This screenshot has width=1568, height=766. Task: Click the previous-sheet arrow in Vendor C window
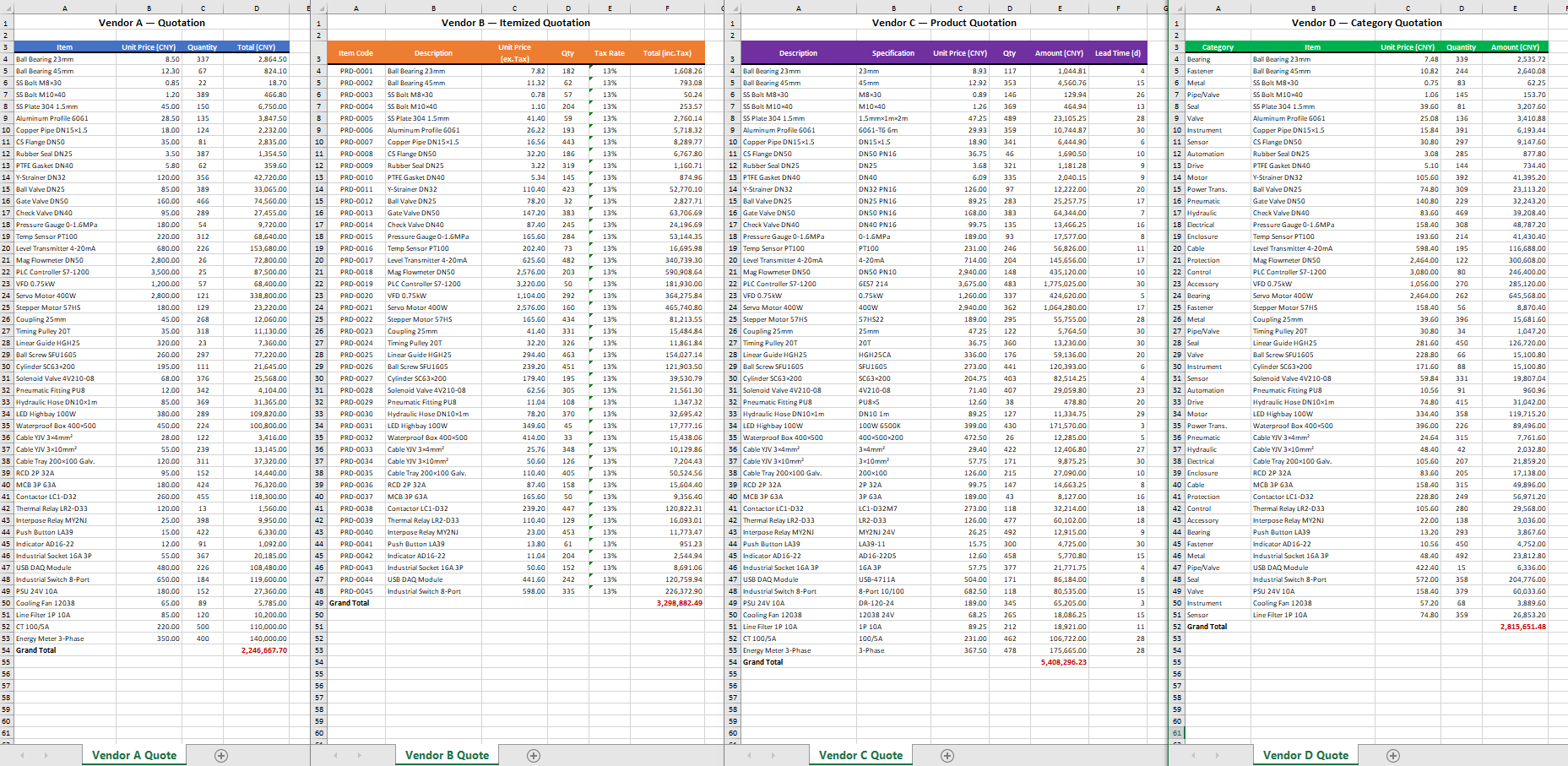750,756
